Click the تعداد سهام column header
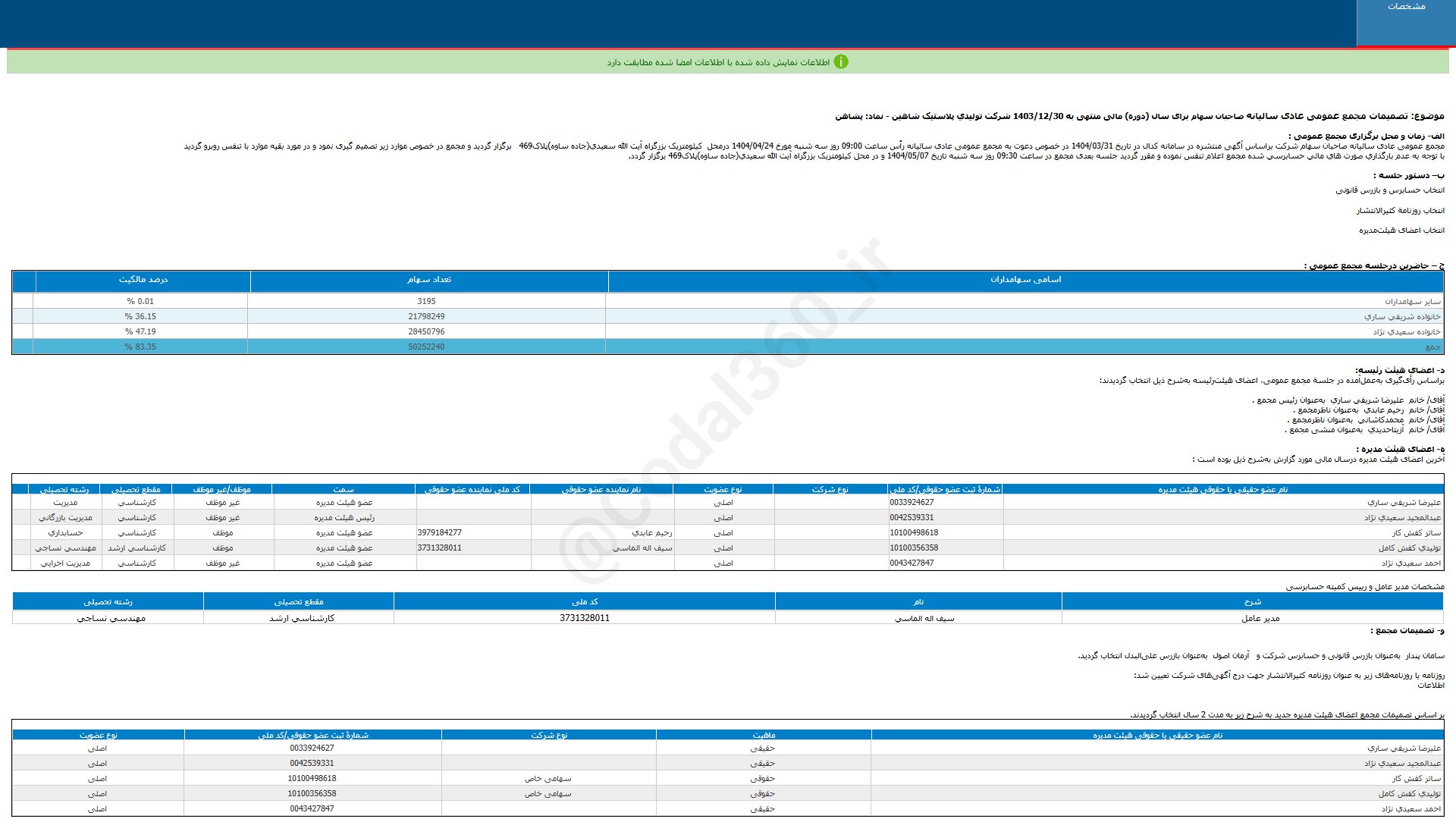Image resolution: width=1456 pixels, height=819 pixels. point(428,280)
